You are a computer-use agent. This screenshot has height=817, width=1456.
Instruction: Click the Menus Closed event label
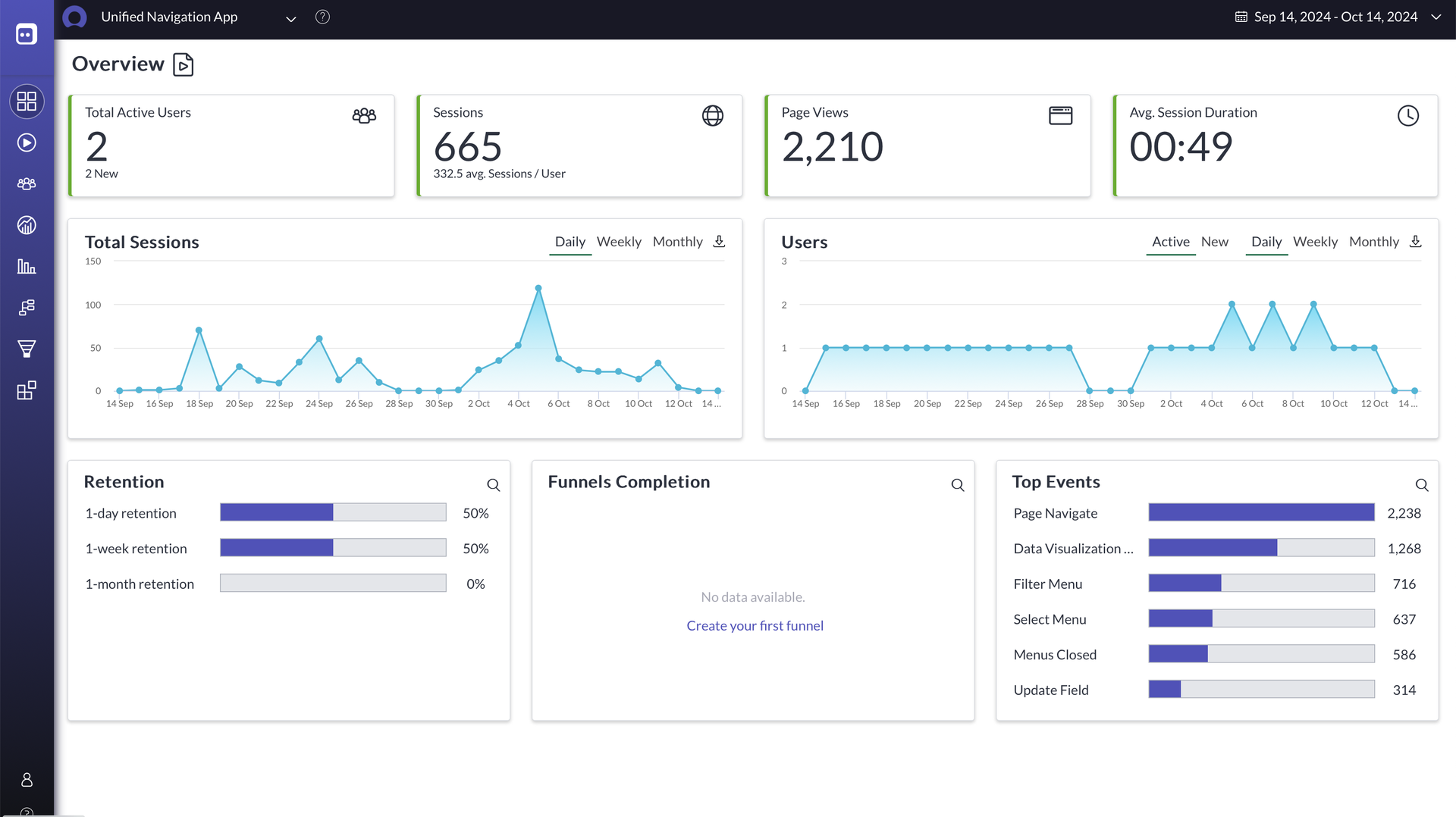pos(1055,655)
